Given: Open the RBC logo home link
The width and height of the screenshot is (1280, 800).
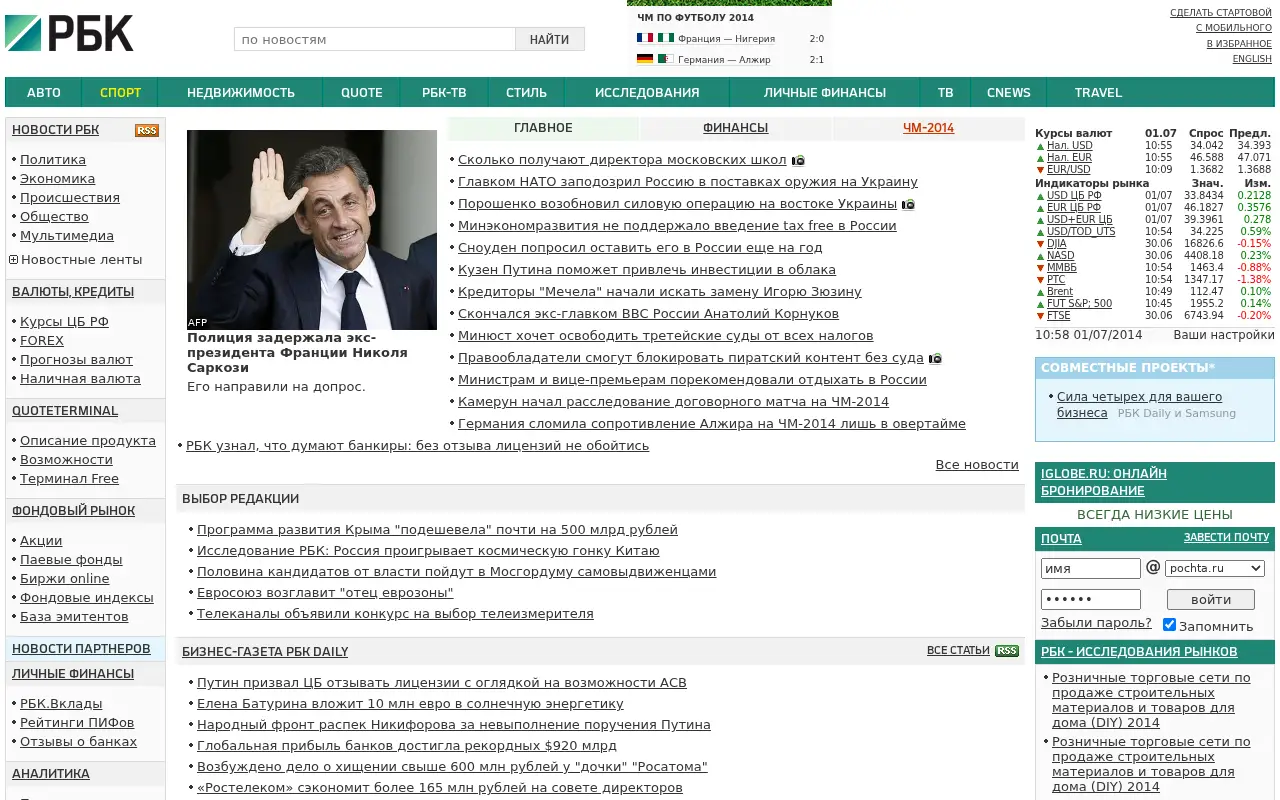Looking at the screenshot, I should click(x=69, y=33).
